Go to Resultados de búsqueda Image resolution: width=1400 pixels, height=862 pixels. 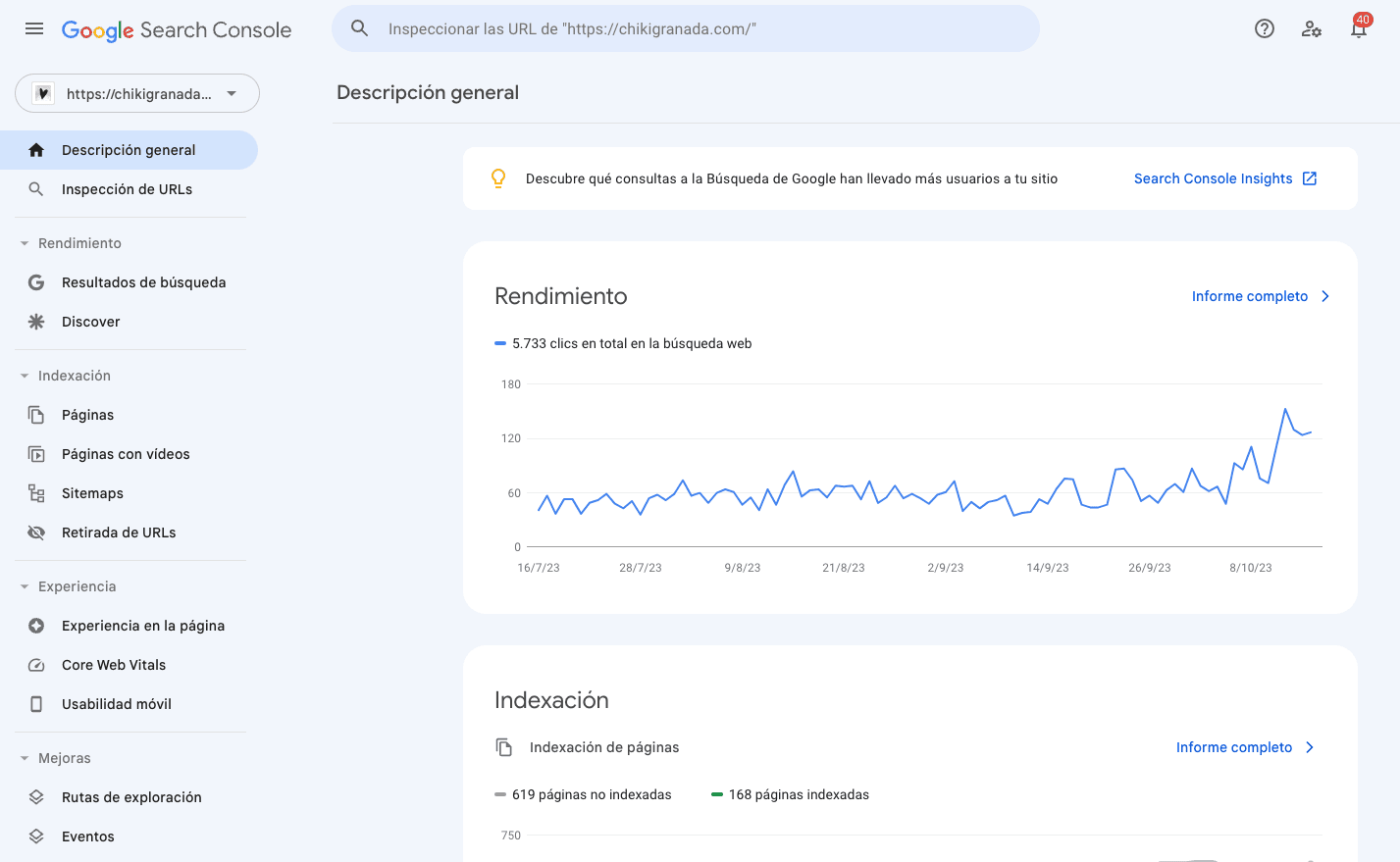(143, 282)
